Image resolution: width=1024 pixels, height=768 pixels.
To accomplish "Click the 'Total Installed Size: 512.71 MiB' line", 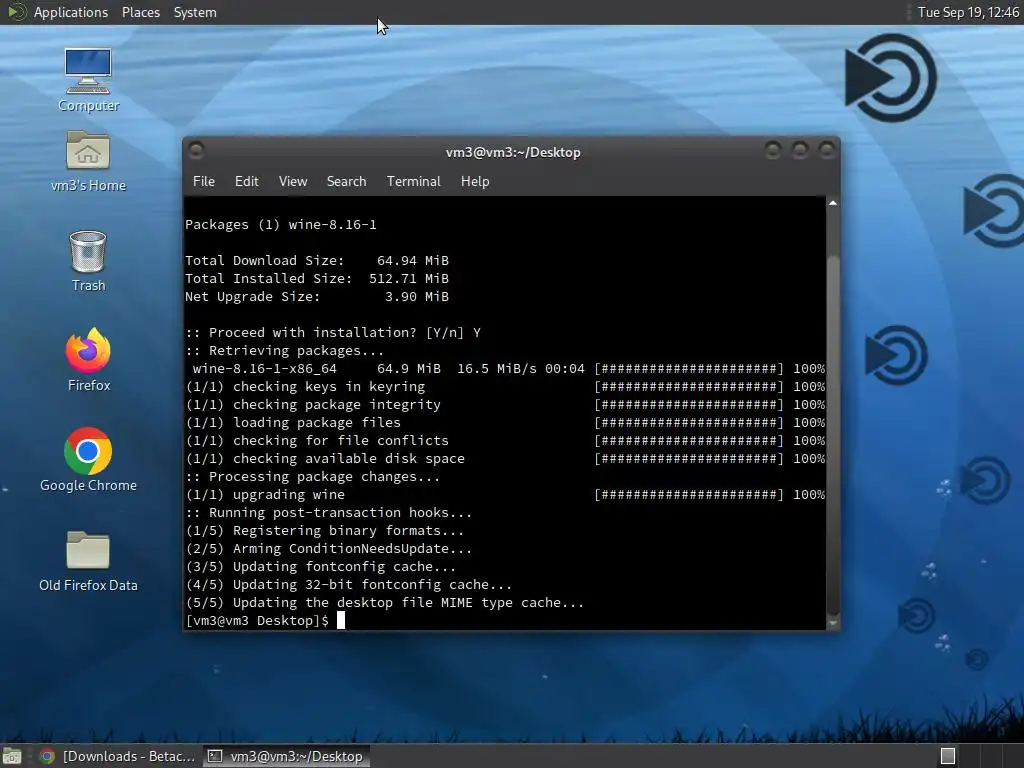I will [317, 278].
